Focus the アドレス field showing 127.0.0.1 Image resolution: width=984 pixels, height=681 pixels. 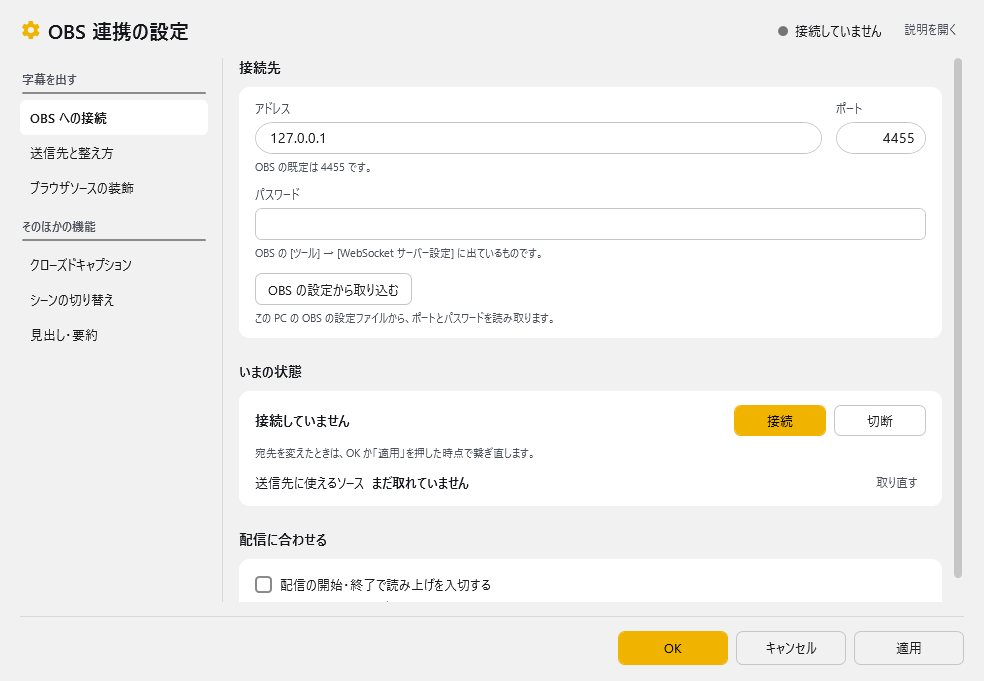(x=538, y=138)
